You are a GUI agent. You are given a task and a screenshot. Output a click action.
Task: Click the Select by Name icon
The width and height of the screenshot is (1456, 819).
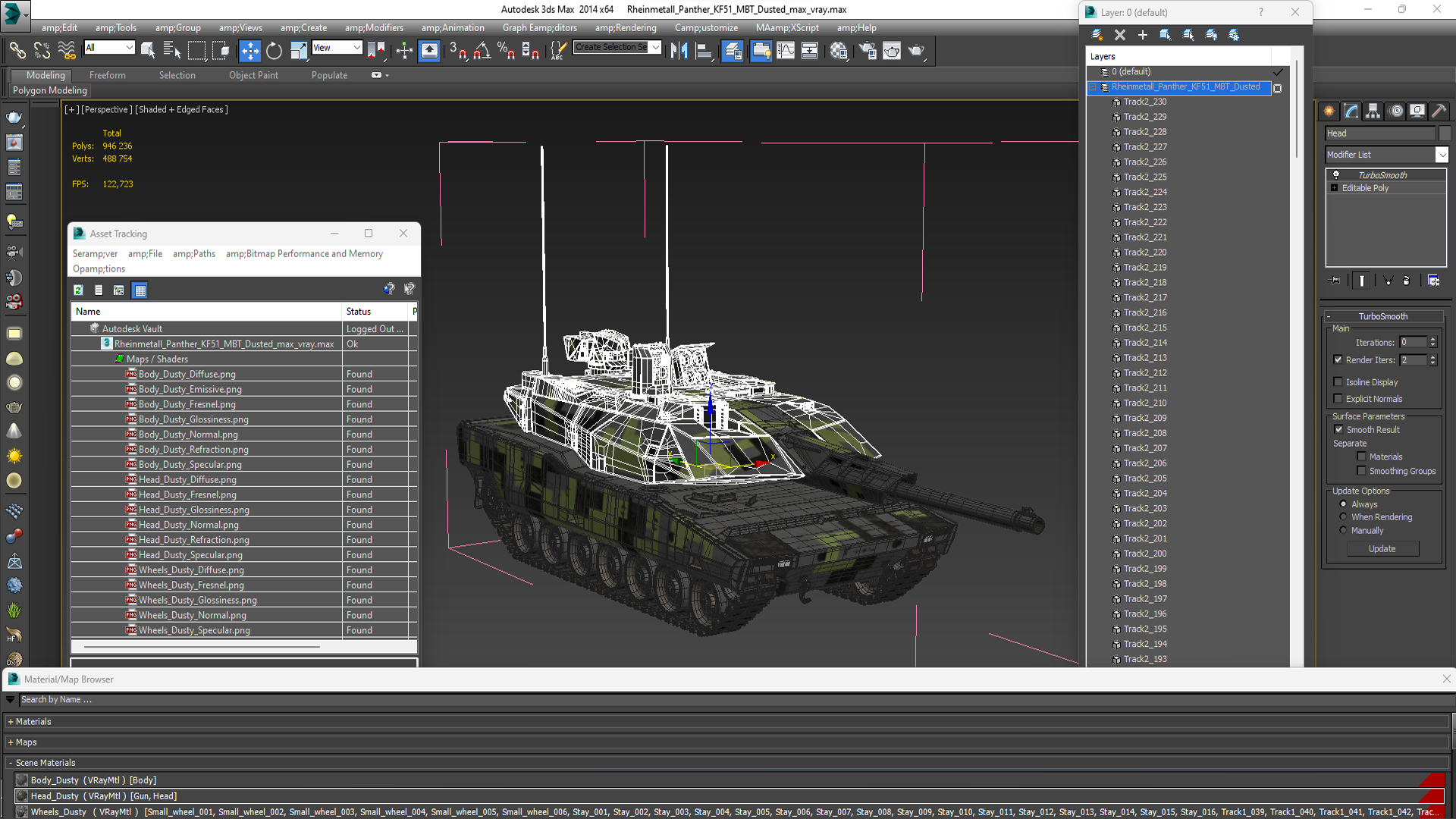coord(172,51)
